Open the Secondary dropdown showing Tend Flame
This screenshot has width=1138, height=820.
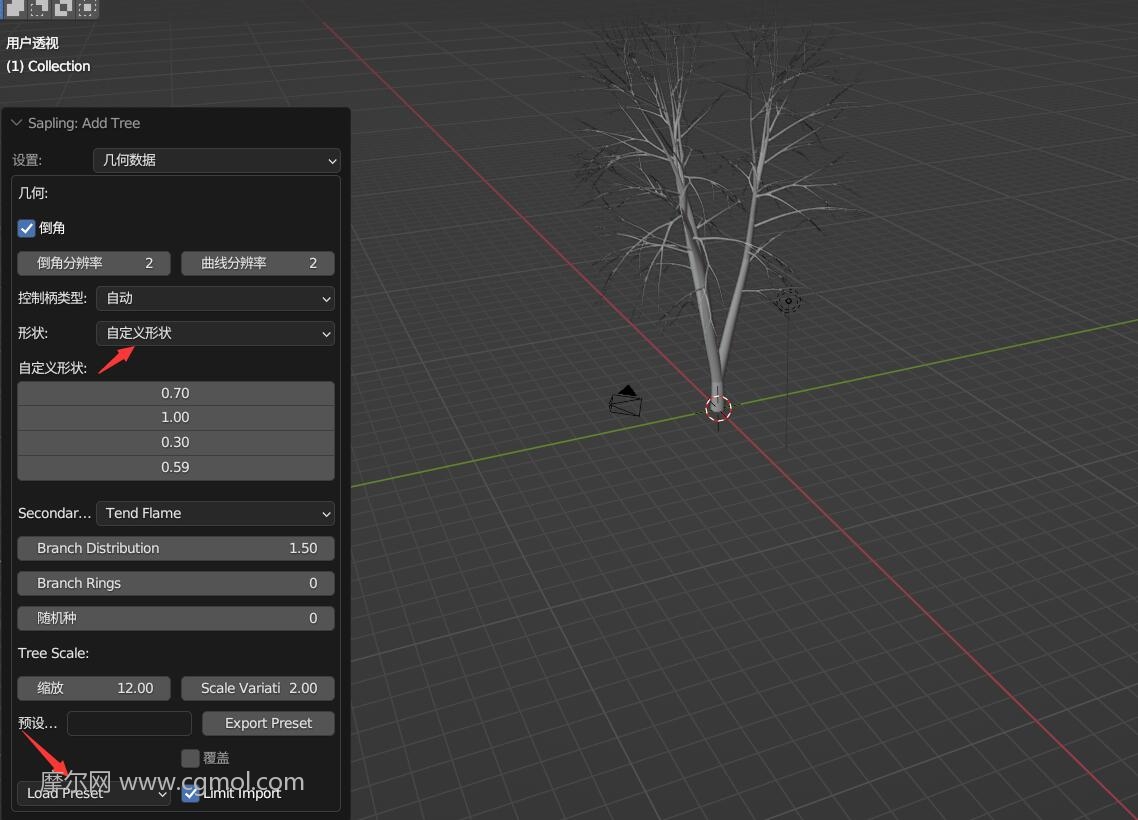[215, 514]
